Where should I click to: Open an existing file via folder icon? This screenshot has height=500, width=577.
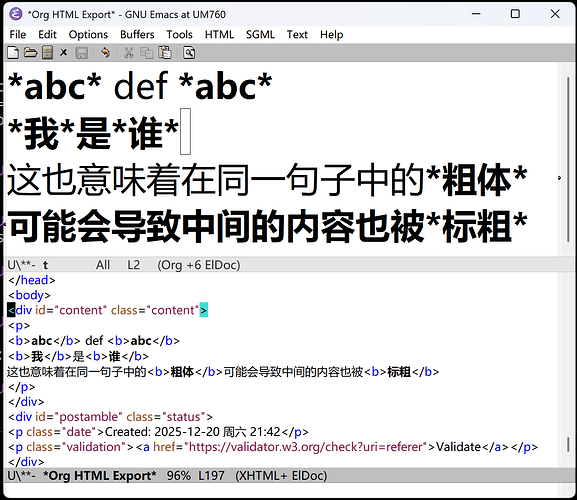pyautogui.click(x=31, y=53)
